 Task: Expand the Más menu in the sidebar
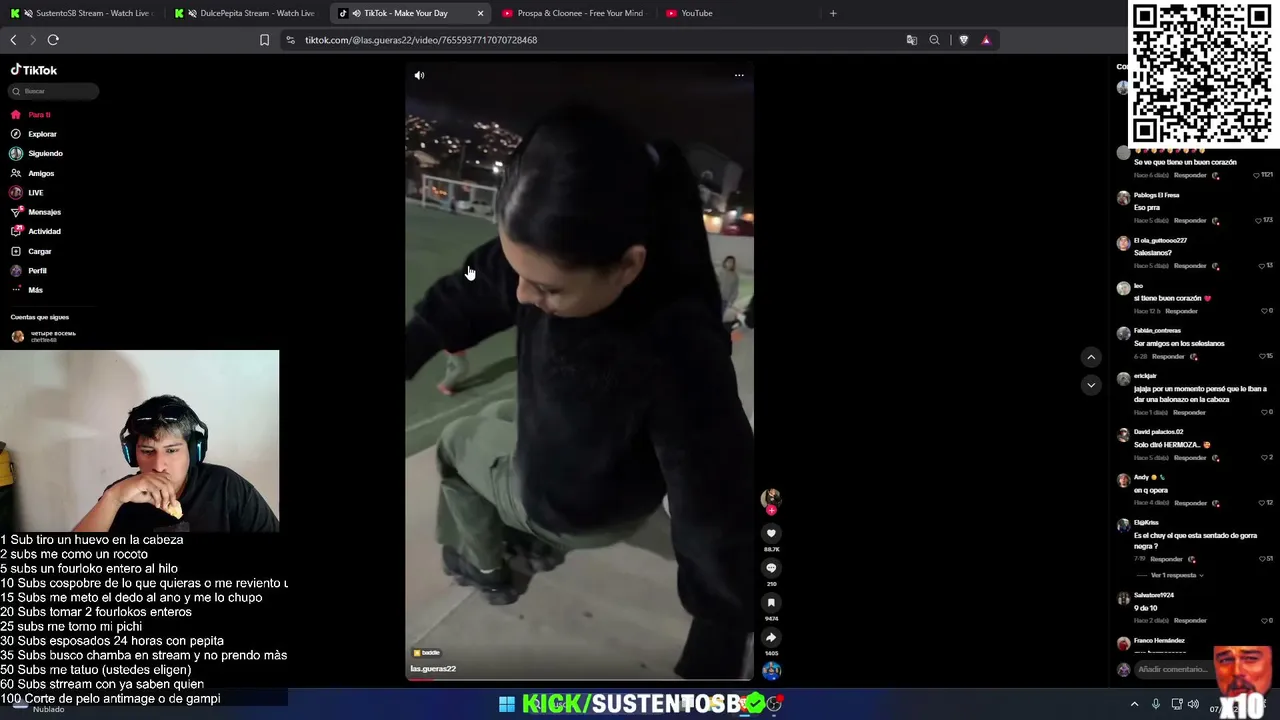point(27,290)
